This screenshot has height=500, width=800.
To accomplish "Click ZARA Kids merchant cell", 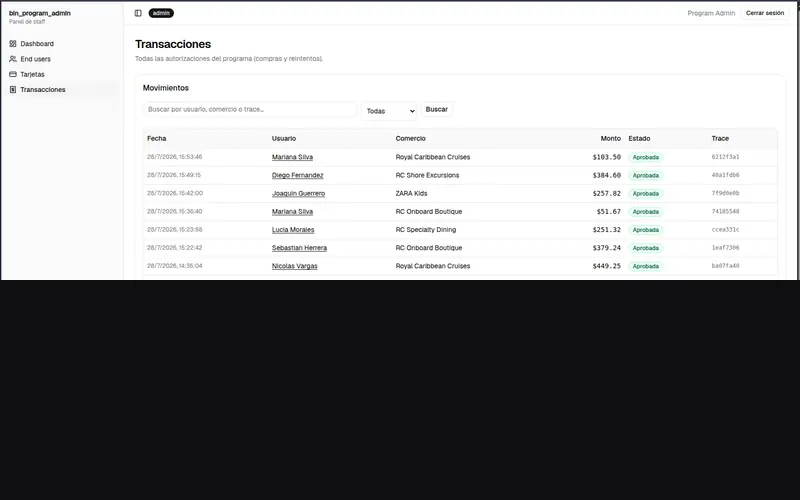I will click(x=411, y=193).
